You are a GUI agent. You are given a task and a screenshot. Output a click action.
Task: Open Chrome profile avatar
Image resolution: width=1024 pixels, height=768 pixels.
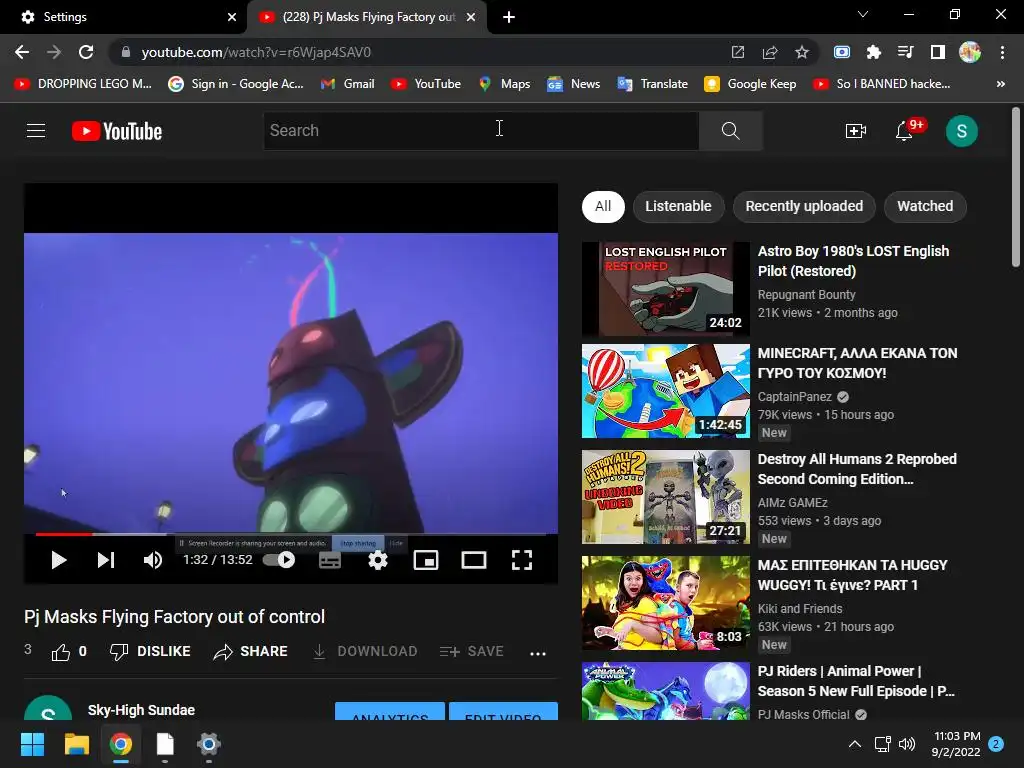970,52
